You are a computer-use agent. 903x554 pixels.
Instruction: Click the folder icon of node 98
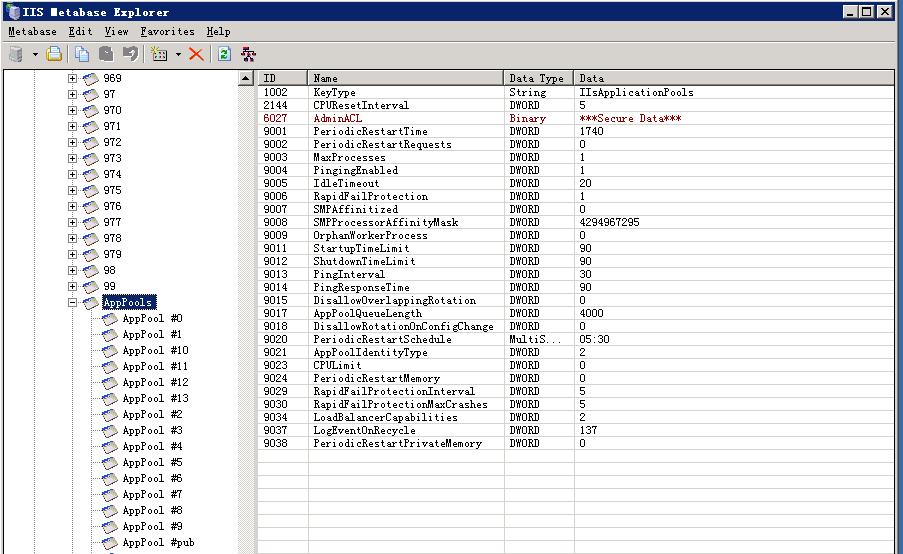tap(90, 271)
